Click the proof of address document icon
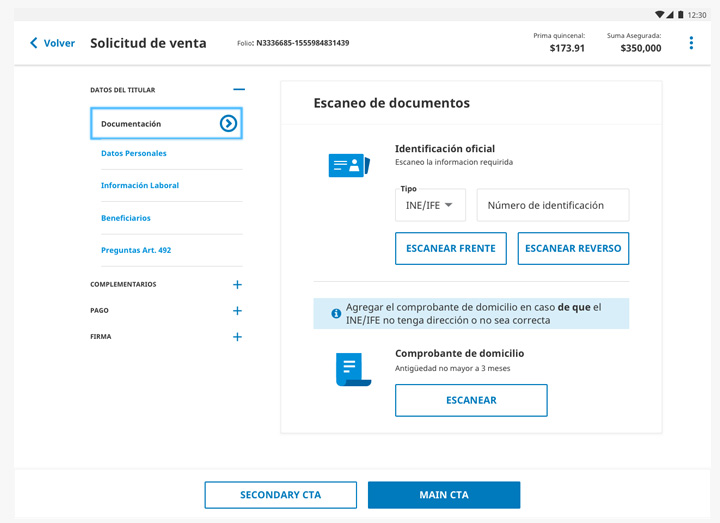The height and width of the screenshot is (523, 720). click(353, 369)
